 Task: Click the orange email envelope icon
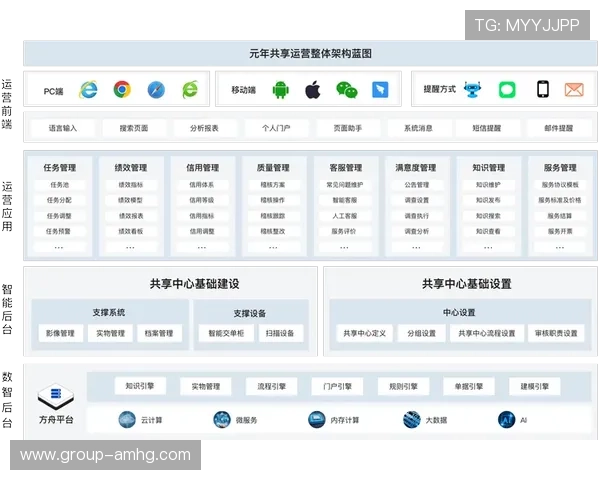point(574,90)
